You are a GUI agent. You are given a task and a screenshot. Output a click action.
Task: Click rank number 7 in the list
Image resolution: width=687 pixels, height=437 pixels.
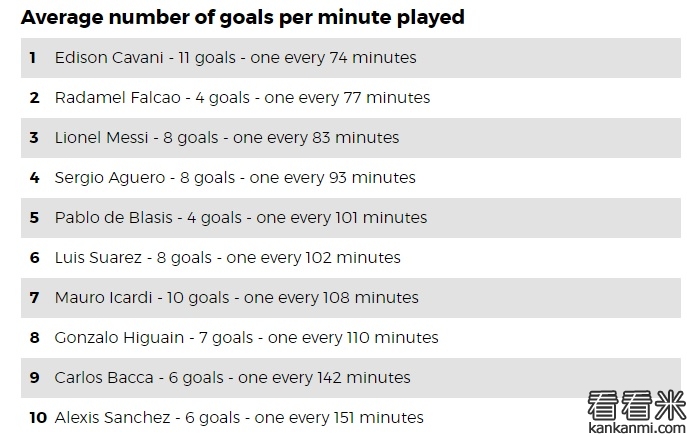pos(34,298)
